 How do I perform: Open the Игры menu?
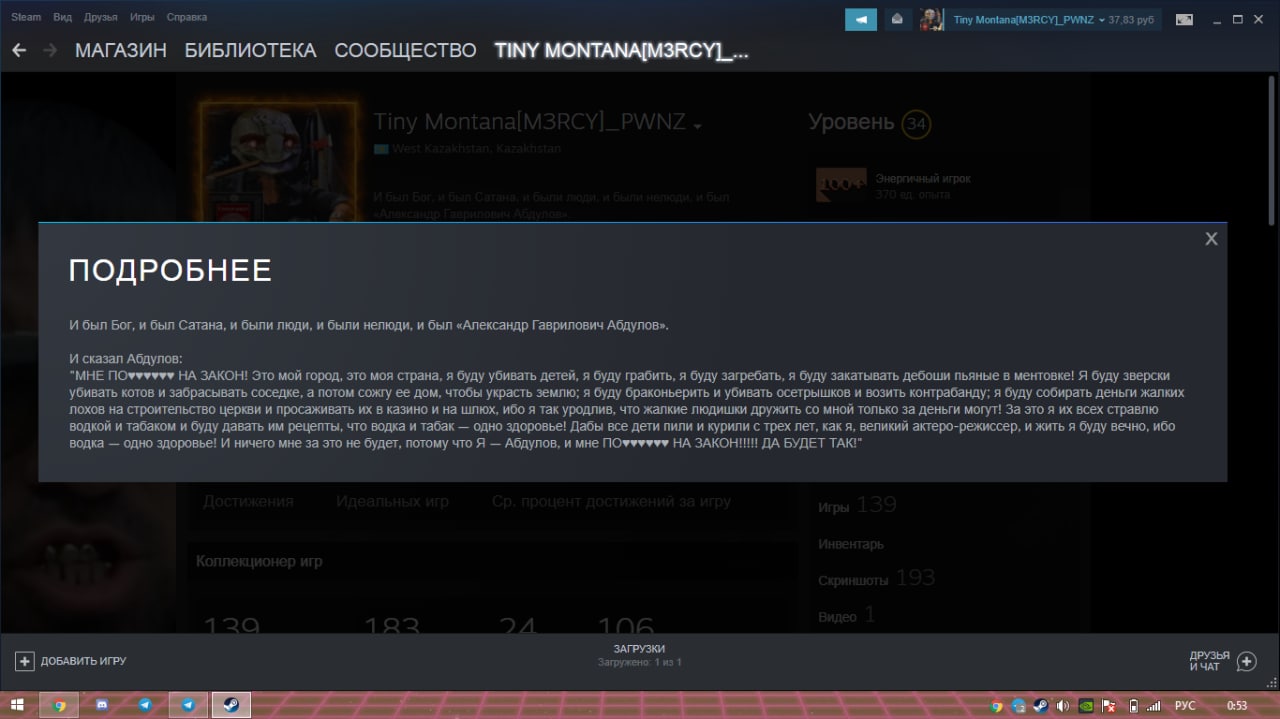pyautogui.click(x=142, y=17)
